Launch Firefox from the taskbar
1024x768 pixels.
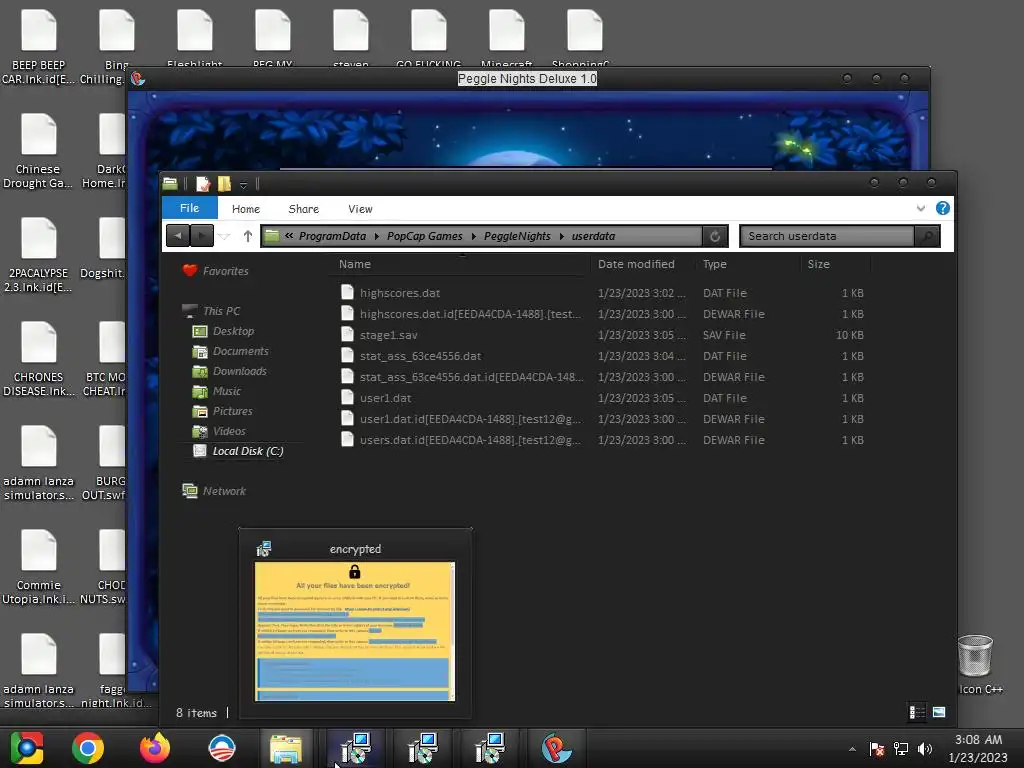(155, 748)
